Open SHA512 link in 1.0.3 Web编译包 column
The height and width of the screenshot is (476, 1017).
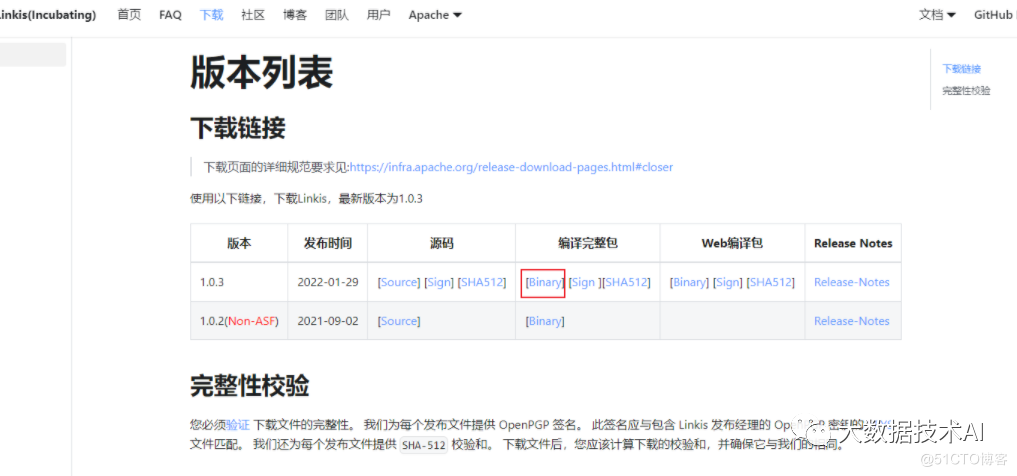(x=771, y=282)
